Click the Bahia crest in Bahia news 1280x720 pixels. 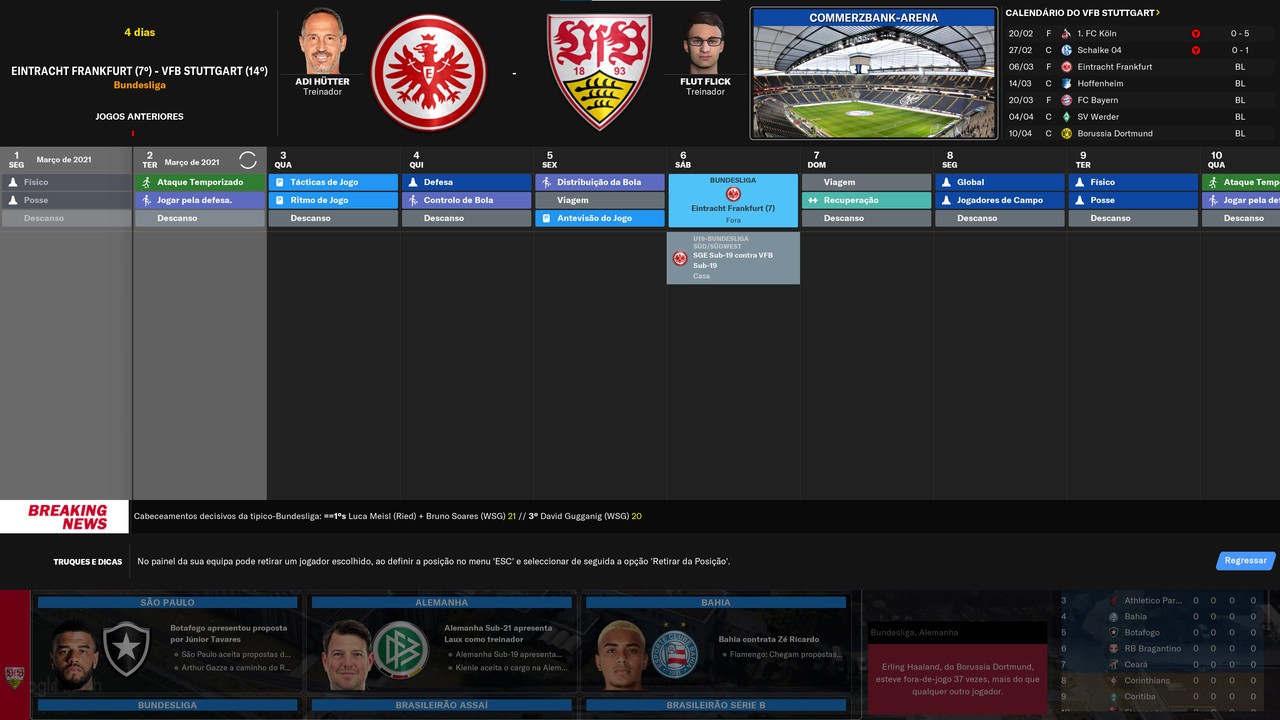pos(675,650)
